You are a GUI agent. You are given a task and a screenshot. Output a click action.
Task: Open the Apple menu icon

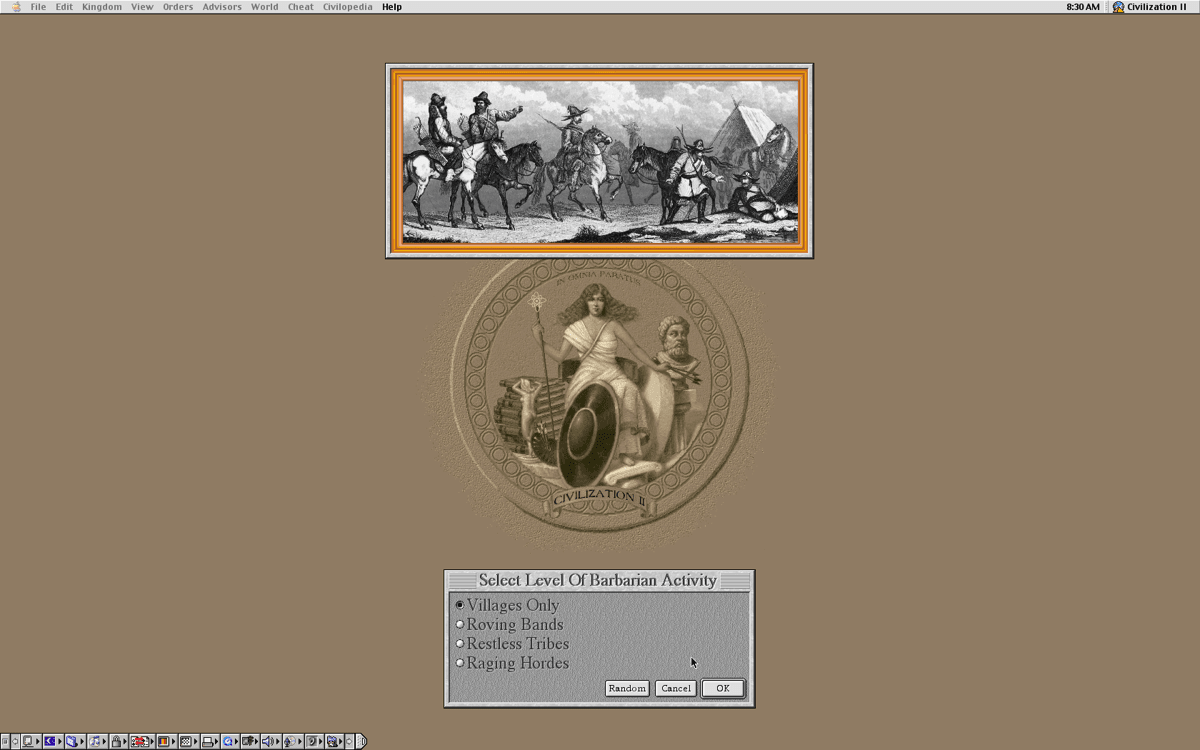coord(15,7)
